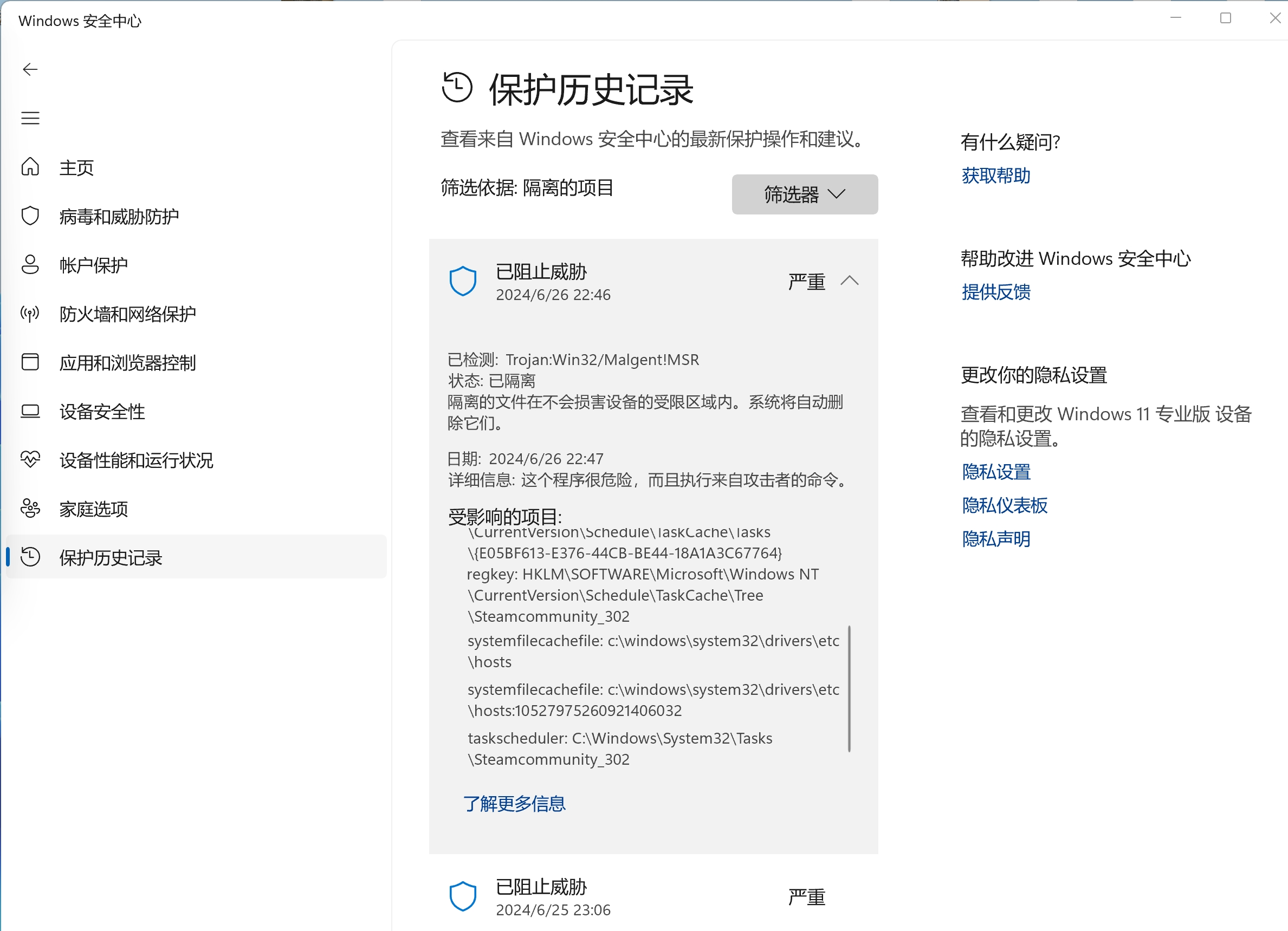The image size is (1288, 931).
Task: Open the 筛选器 filter dropdown
Action: click(x=805, y=194)
